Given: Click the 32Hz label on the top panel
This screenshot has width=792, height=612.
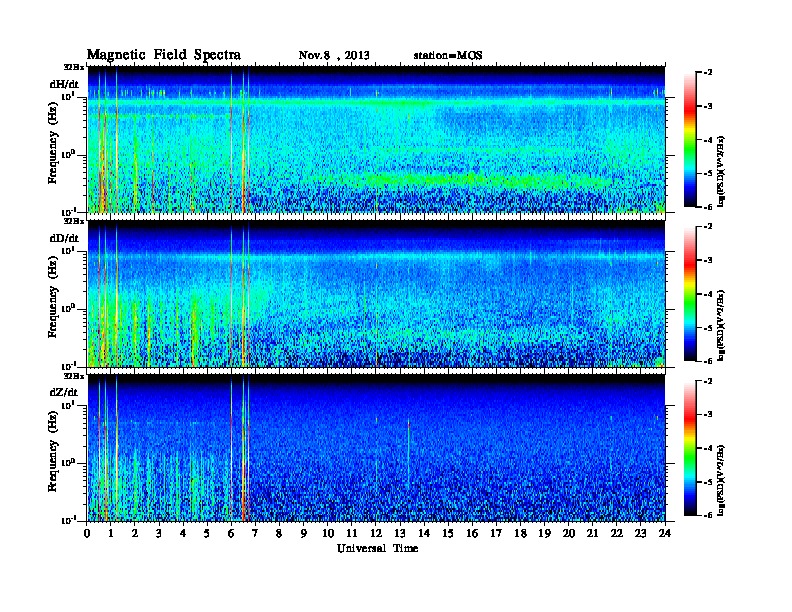Looking at the screenshot, I should (x=74, y=67).
